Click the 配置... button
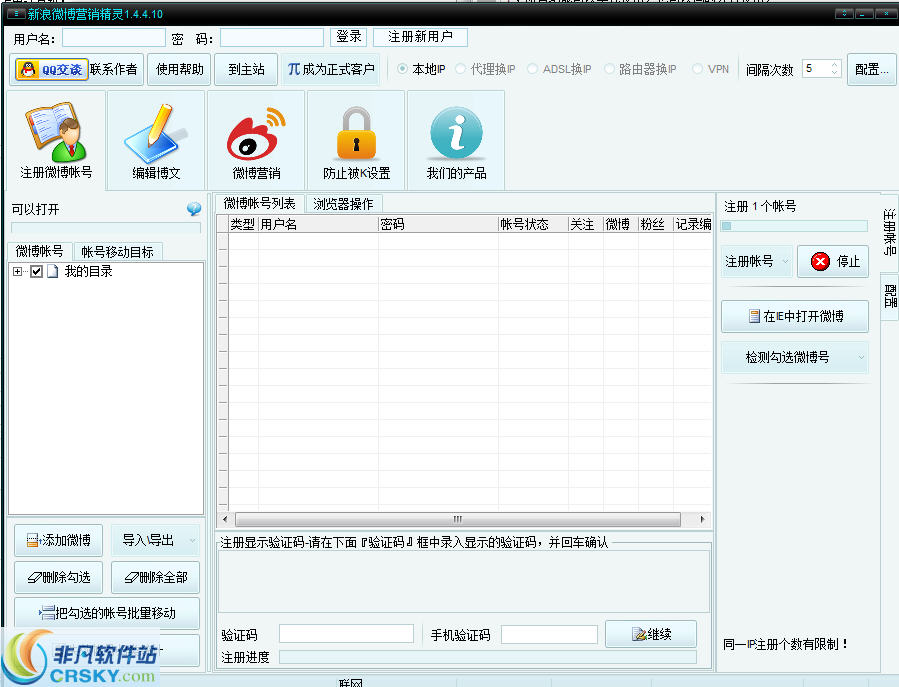Image resolution: width=899 pixels, height=687 pixels. tap(871, 69)
